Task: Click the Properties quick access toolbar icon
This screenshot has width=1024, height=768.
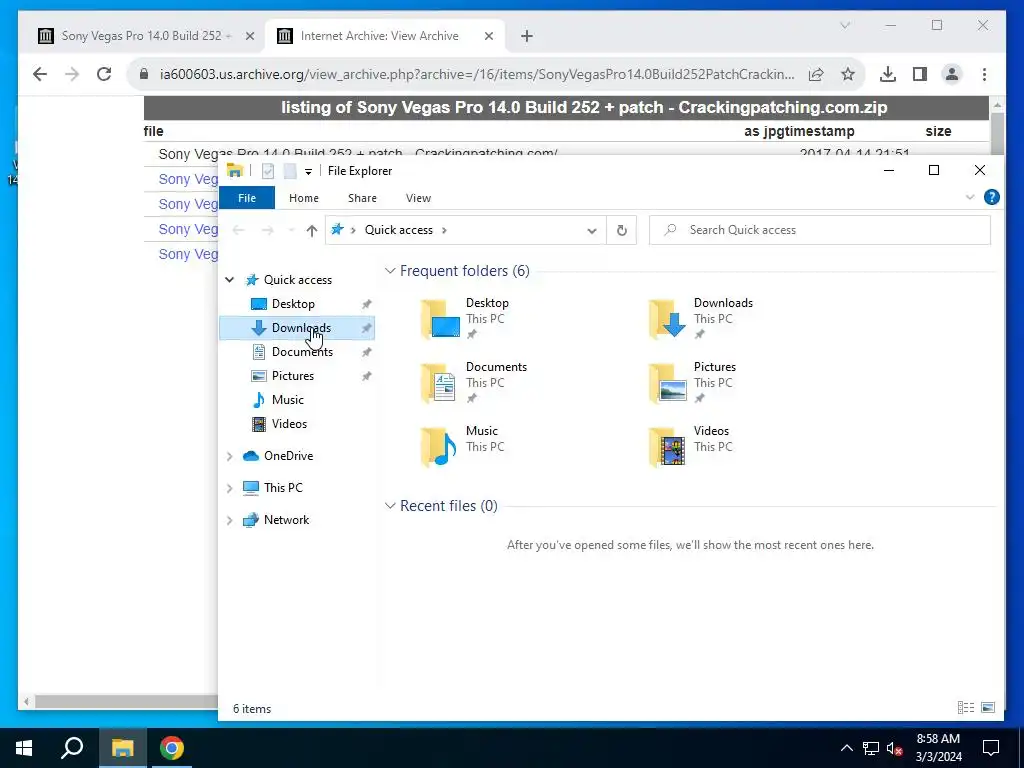Action: coord(268,171)
